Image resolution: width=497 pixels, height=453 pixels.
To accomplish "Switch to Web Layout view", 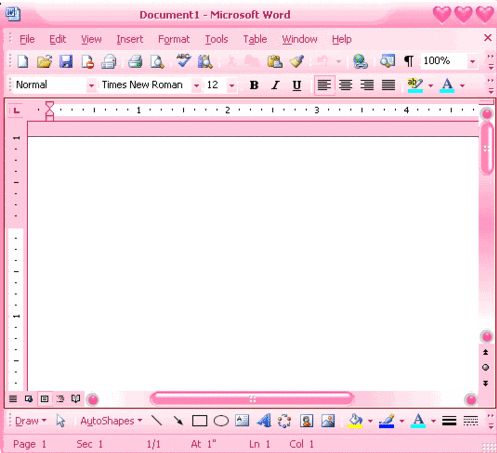I will pos(29,398).
